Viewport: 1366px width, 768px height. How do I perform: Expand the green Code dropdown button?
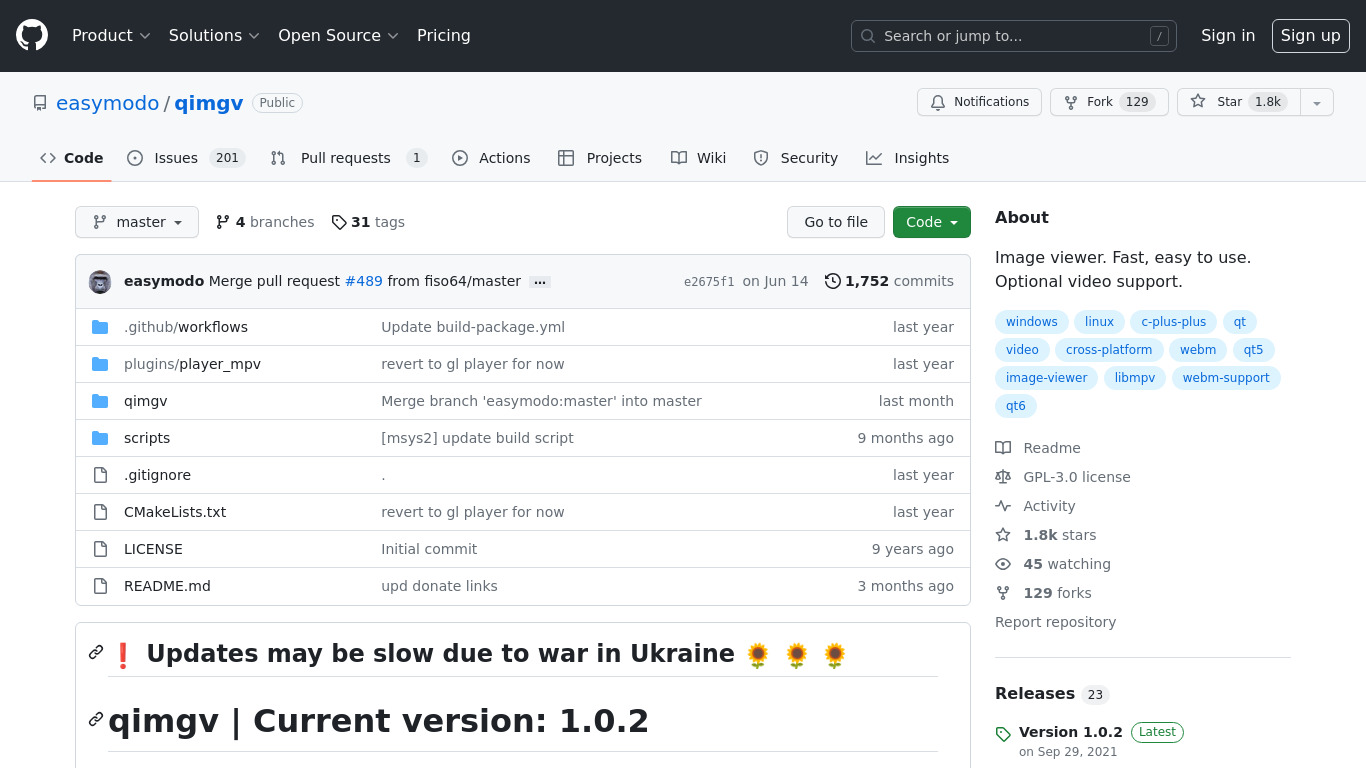click(932, 222)
